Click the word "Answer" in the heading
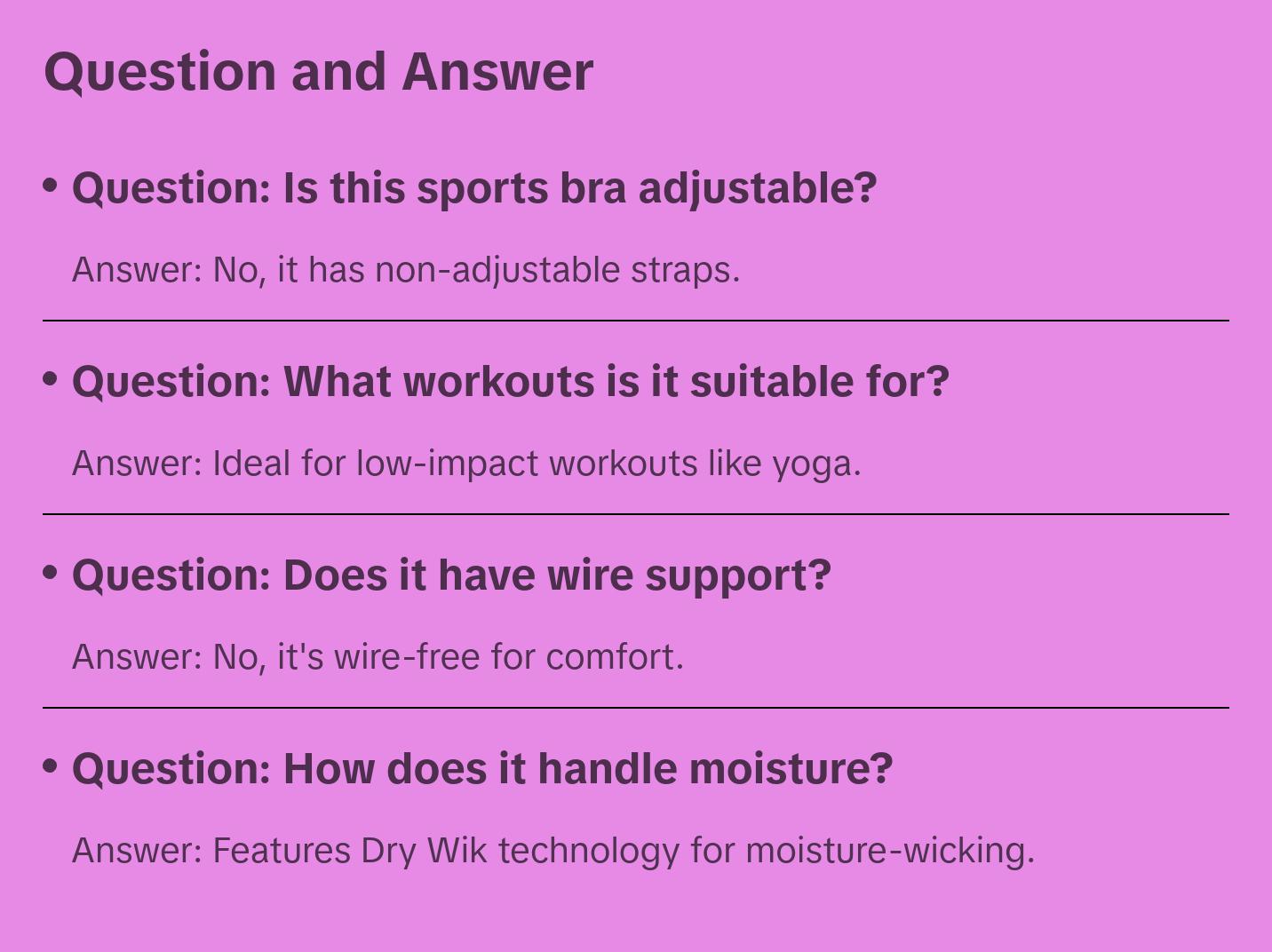The width and height of the screenshot is (1272, 952). pyautogui.click(x=497, y=71)
